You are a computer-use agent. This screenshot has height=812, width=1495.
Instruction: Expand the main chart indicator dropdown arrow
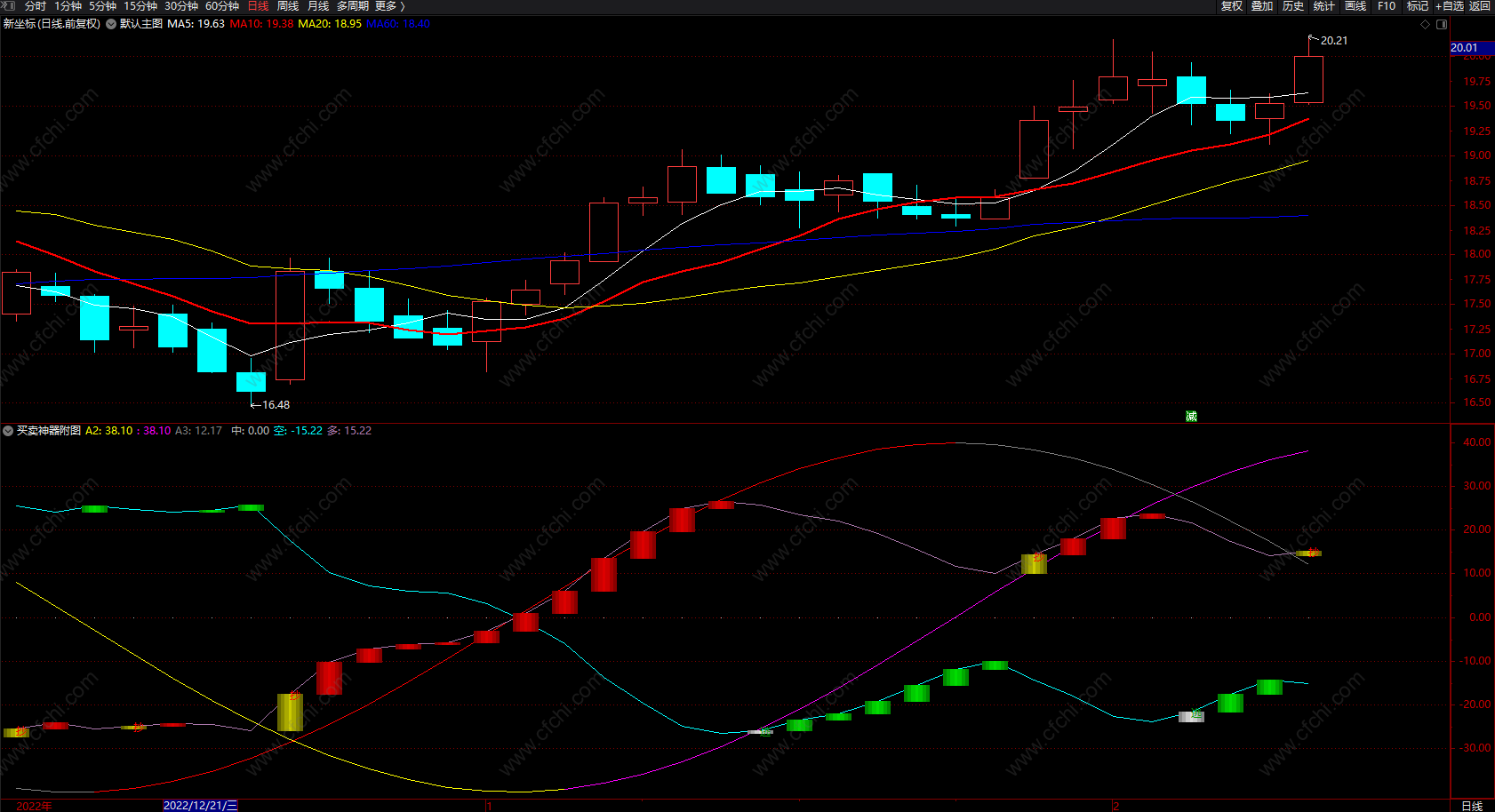click(111, 24)
